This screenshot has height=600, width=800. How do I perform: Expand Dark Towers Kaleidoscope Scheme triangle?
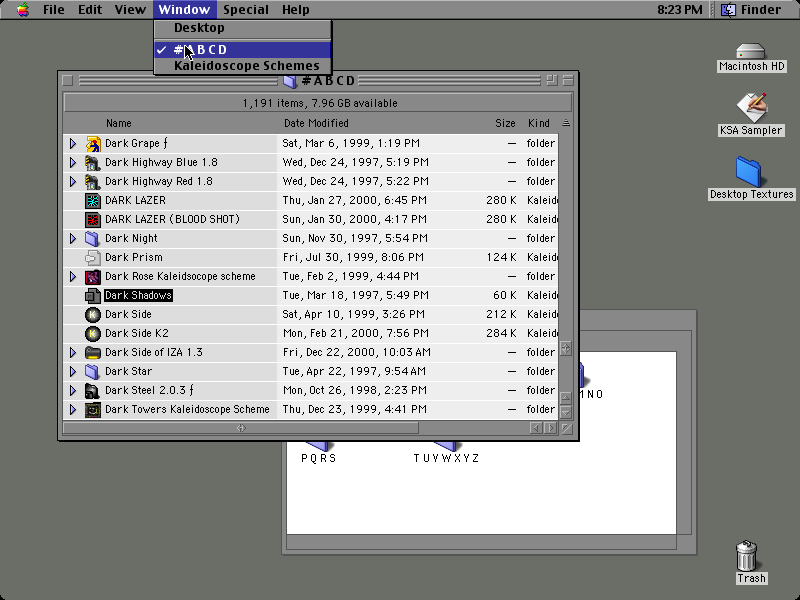coord(72,409)
